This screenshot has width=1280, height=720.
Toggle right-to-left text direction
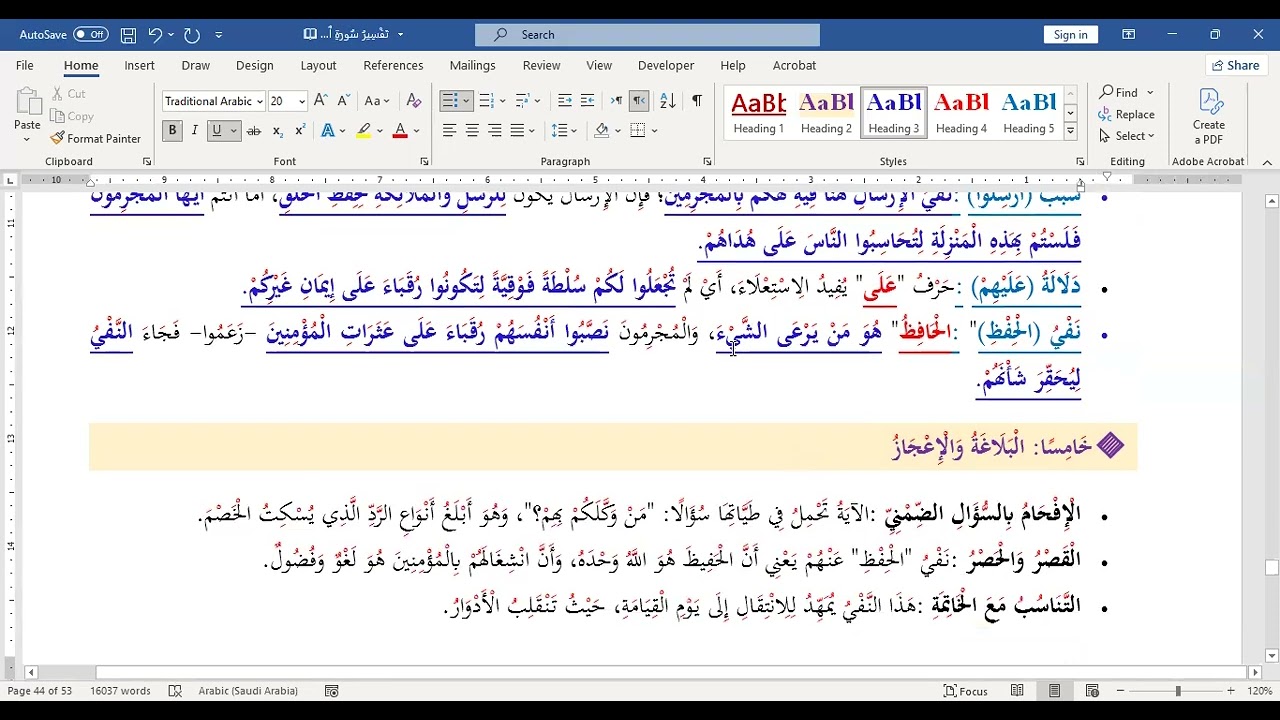tap(638, 101)
